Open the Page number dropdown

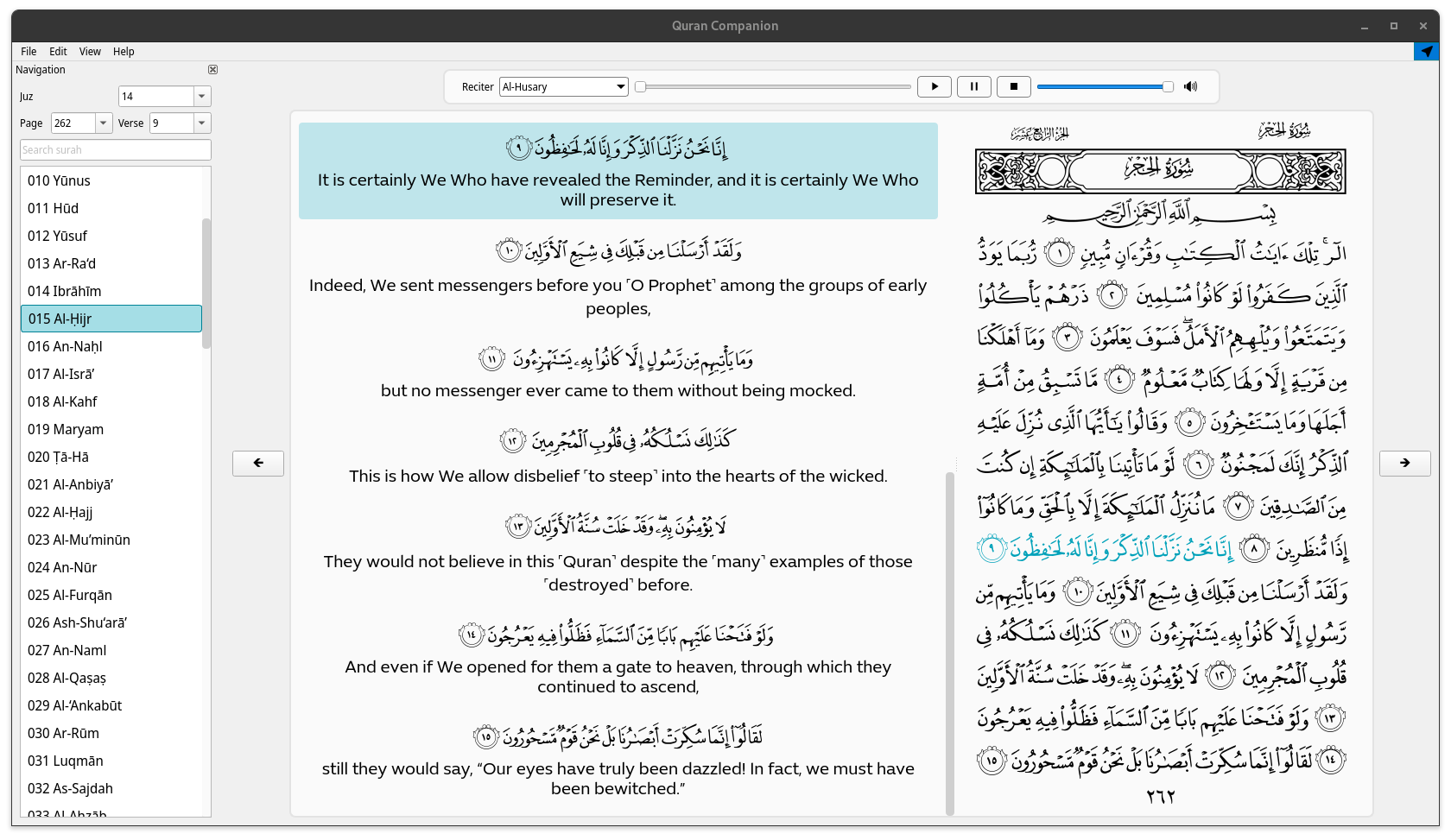[x=104, y=123]
